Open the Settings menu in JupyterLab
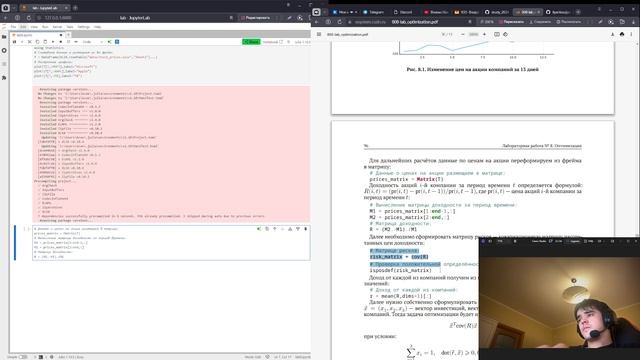640x360 pixels. click(83, 27)
